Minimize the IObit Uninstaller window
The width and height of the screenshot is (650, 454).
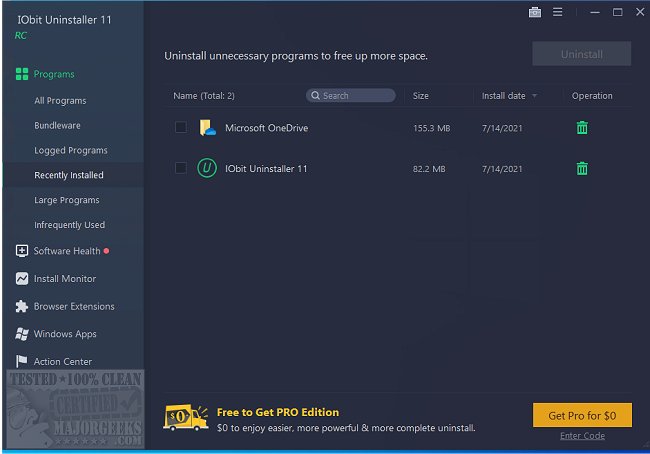595,12
